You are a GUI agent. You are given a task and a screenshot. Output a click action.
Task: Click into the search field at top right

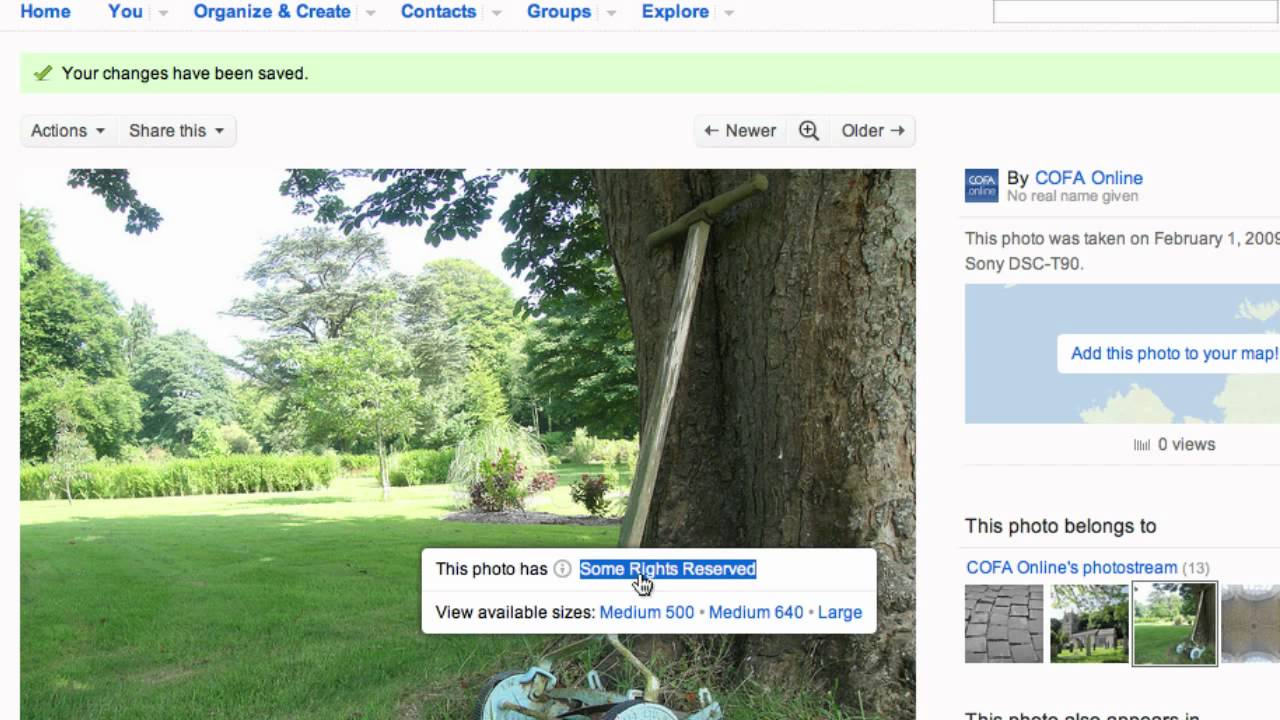(x=1136, y=12)
